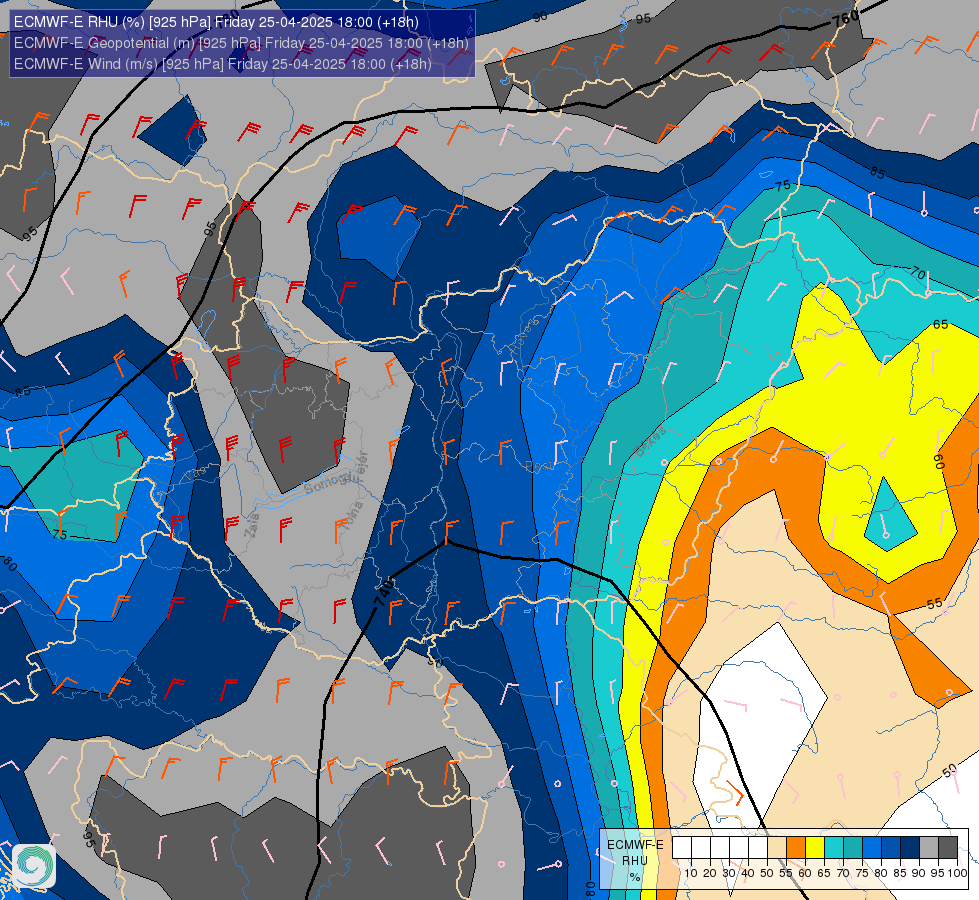
Task: Click the 55 humidity contour label
Action: pyautogui.click(x=934, y=604)
